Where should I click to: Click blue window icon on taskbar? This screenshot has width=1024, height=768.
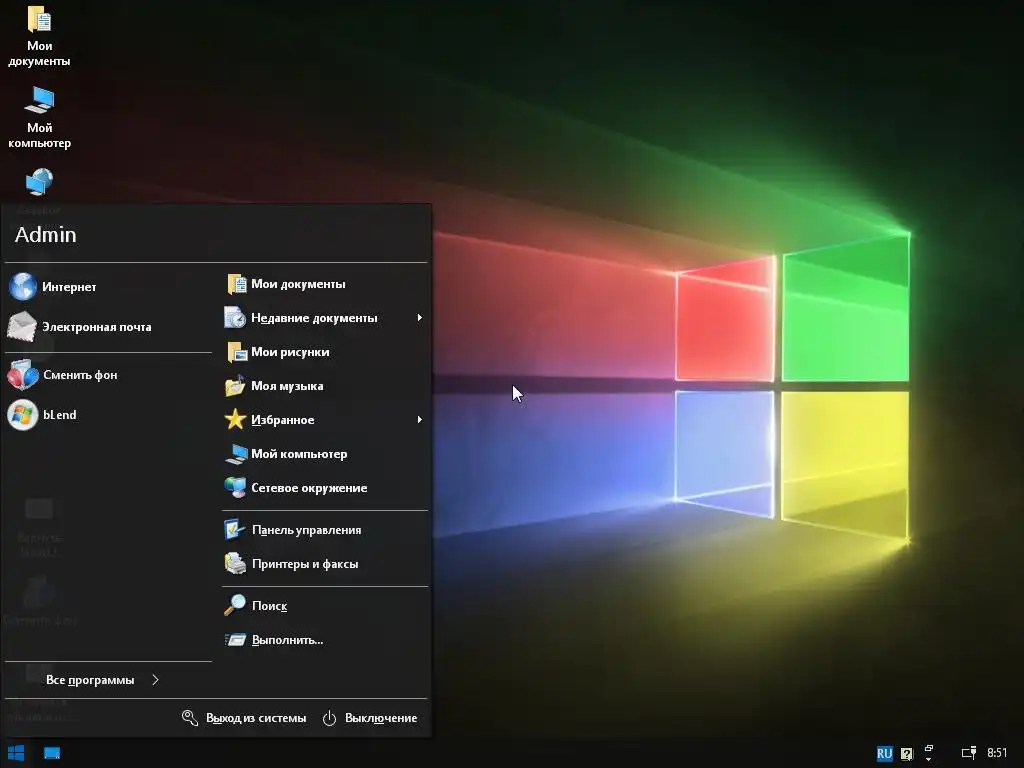(52, 753)
